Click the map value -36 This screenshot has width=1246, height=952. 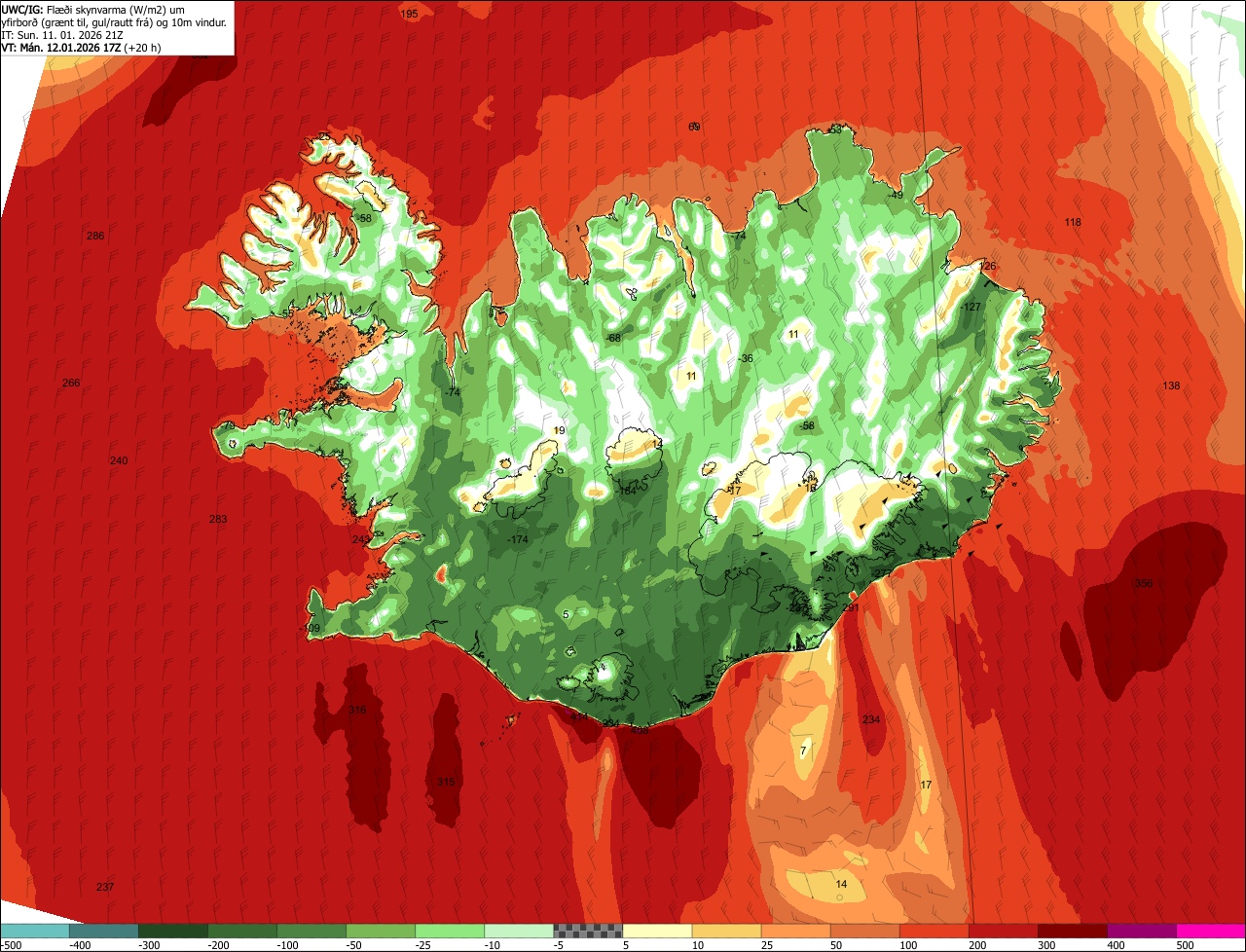747,358
